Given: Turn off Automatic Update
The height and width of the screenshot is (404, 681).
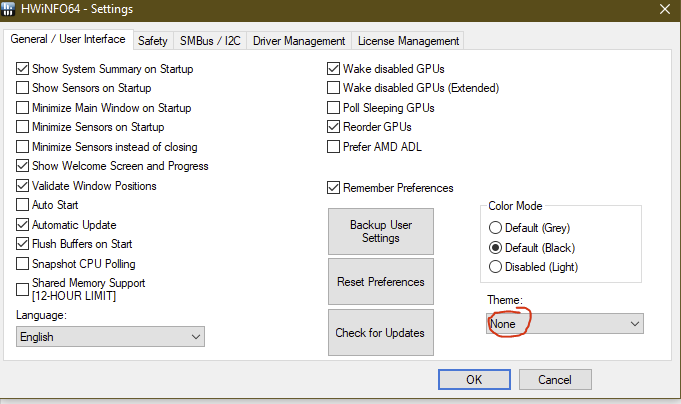Looking at the screenshot, I should coord(22,225).
